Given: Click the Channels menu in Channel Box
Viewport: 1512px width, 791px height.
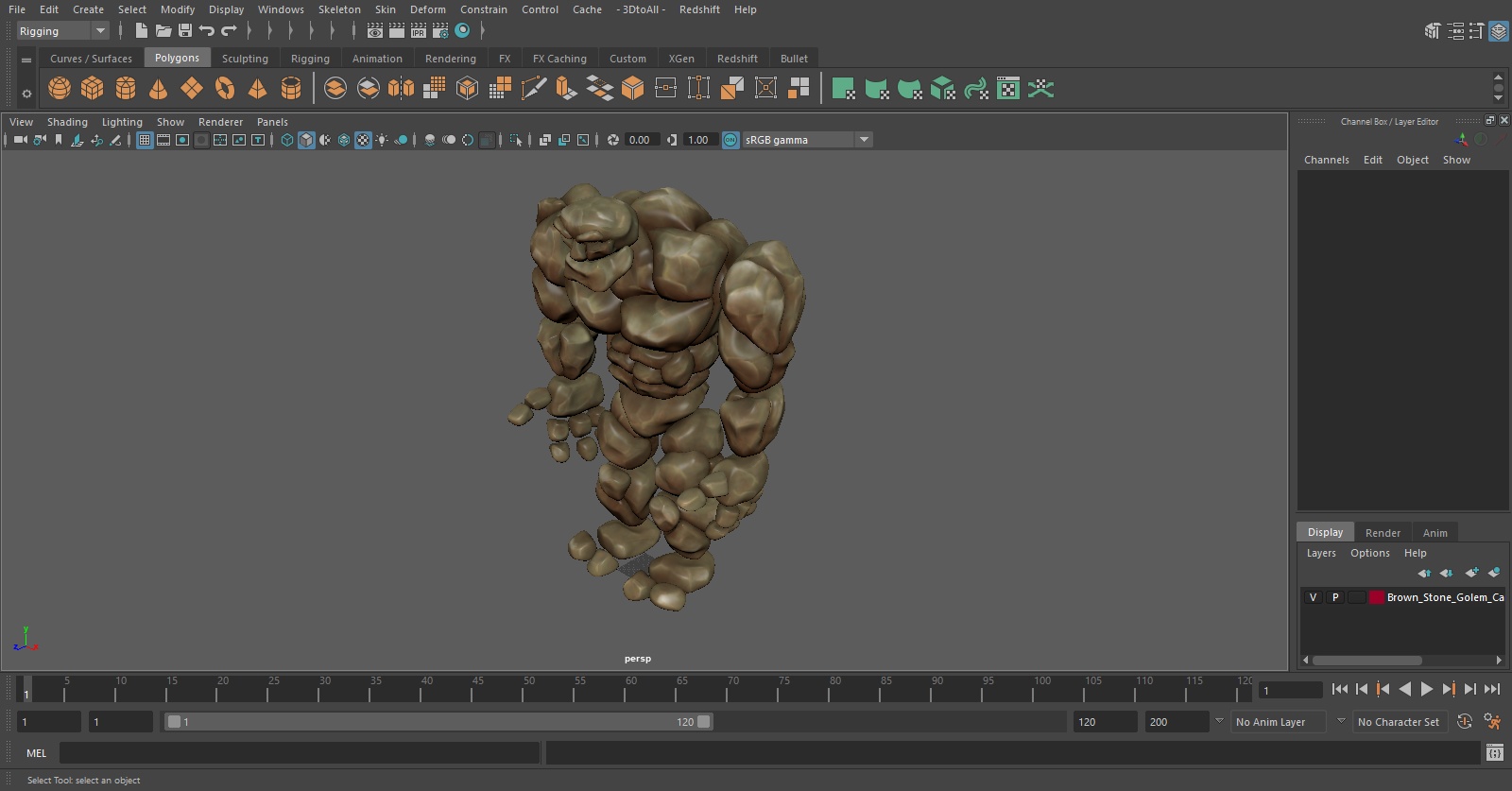Looking at the screenshot, I should click(x=1327, y=160).
